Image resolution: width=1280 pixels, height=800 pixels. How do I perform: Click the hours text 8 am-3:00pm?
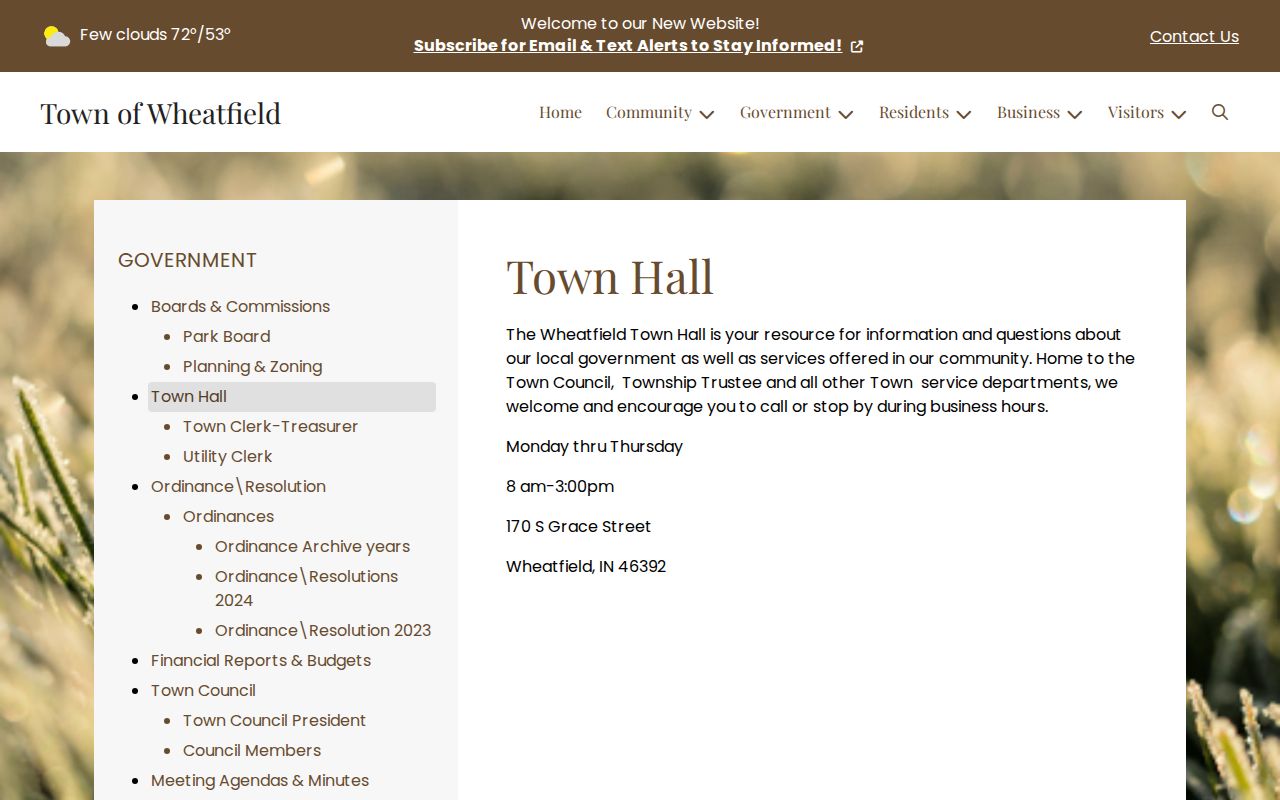[560, 486]
